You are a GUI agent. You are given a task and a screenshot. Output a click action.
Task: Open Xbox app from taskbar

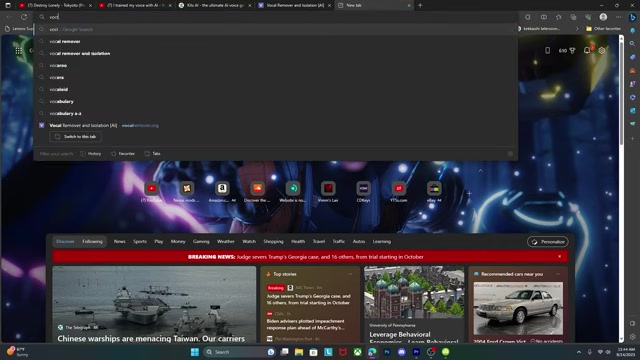(358, 352)
